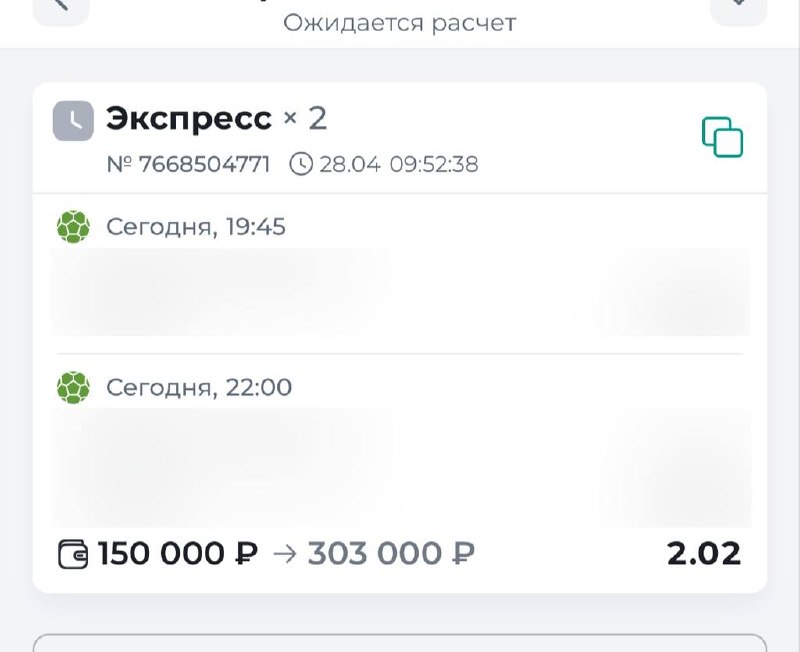Tap the gray clock bet status icon
Image resolution: width=800 pixels, height=652 pixels.
[x=73, y=120]
